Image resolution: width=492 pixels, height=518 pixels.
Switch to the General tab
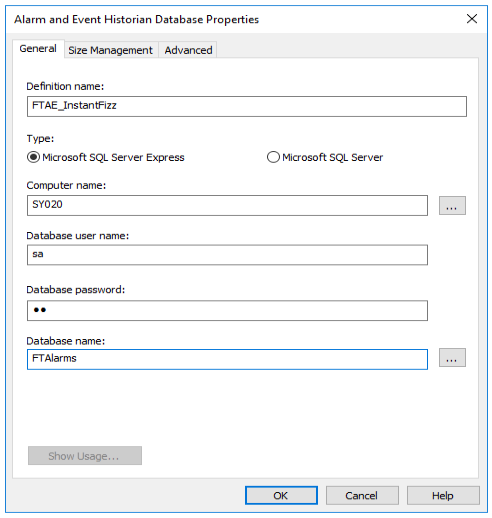38,49
